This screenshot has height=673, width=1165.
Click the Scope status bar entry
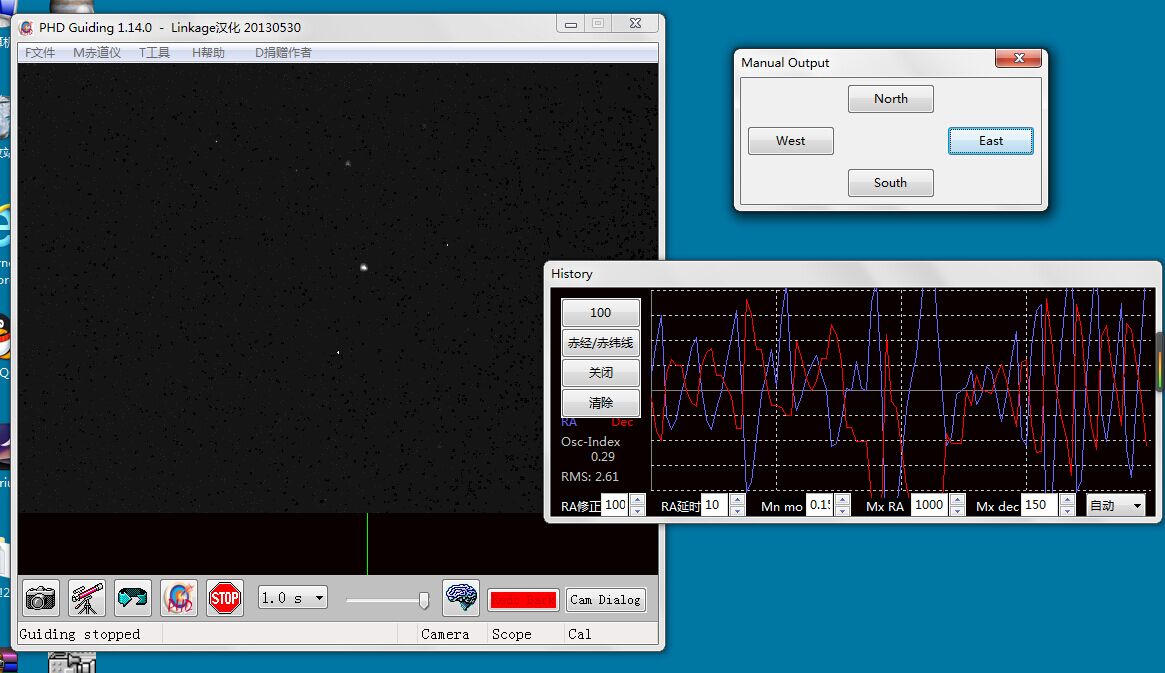click(x=512, y=634)
